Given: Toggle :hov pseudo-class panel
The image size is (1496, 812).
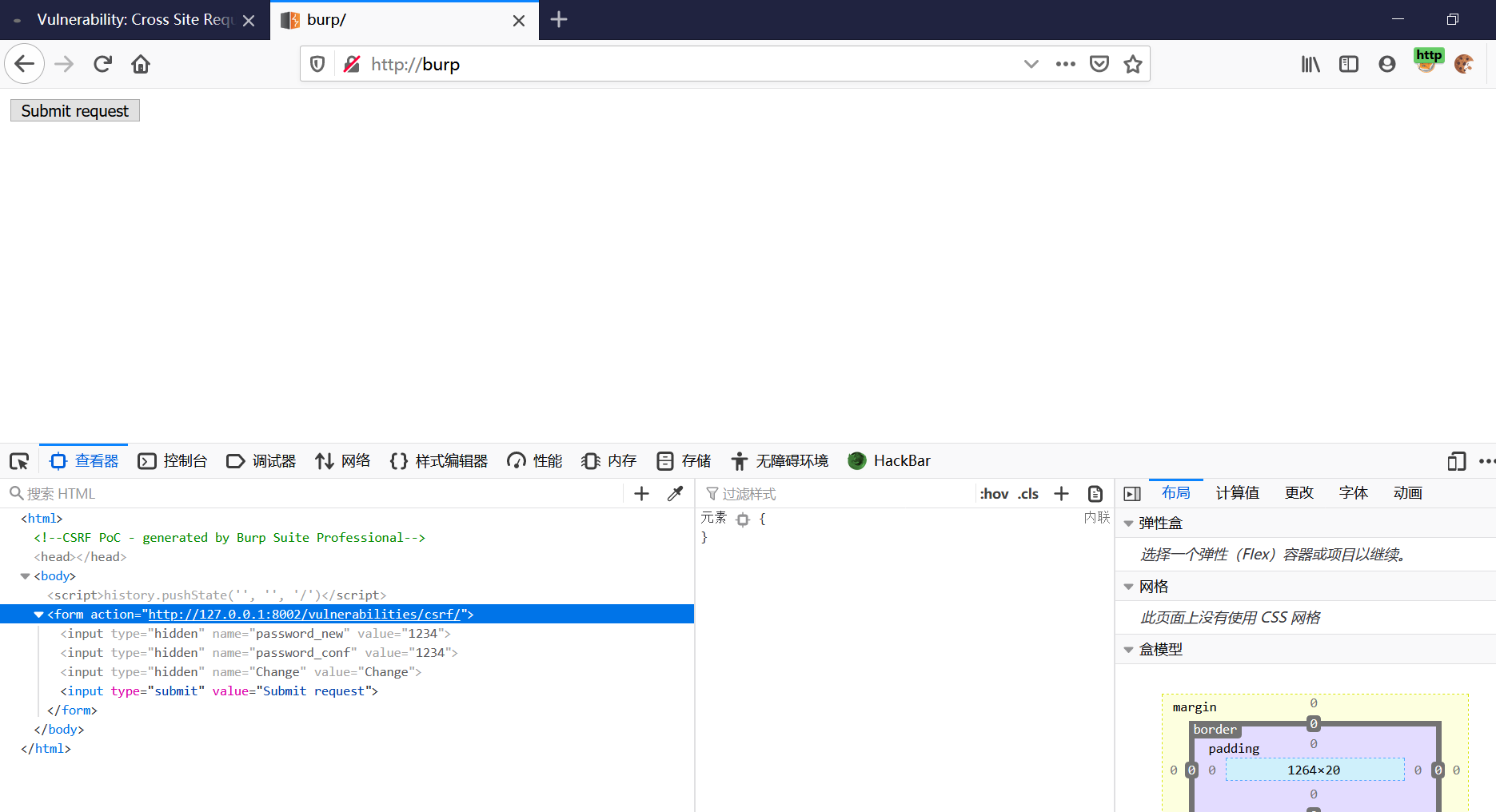Looking at the screenshot, I should pos(994,494).
